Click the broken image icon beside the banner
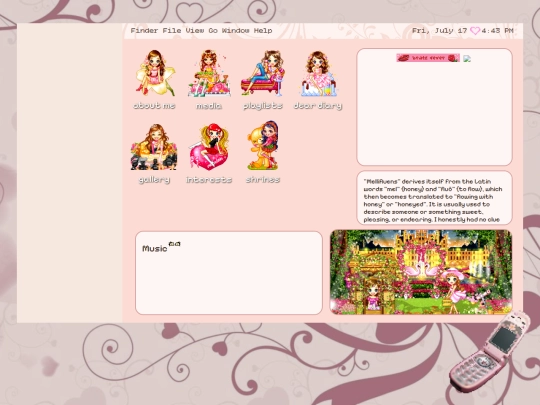This screenshot has width=540, height=405. 467,59
